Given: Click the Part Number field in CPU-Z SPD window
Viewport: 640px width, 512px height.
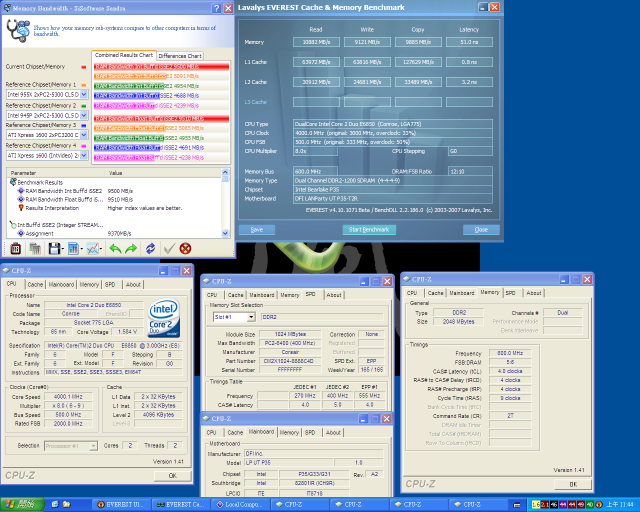Looking at the screenshot, I should click(290, 361).
